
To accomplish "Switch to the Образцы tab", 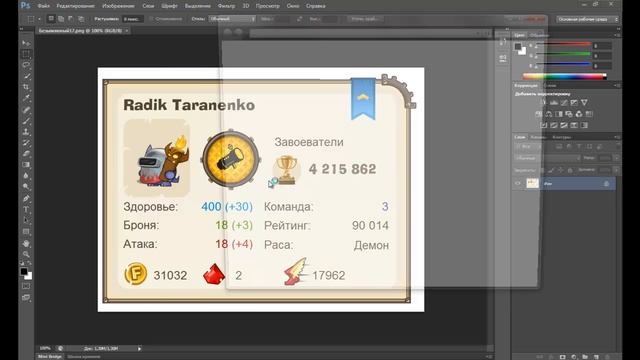I will coord(539,36).
